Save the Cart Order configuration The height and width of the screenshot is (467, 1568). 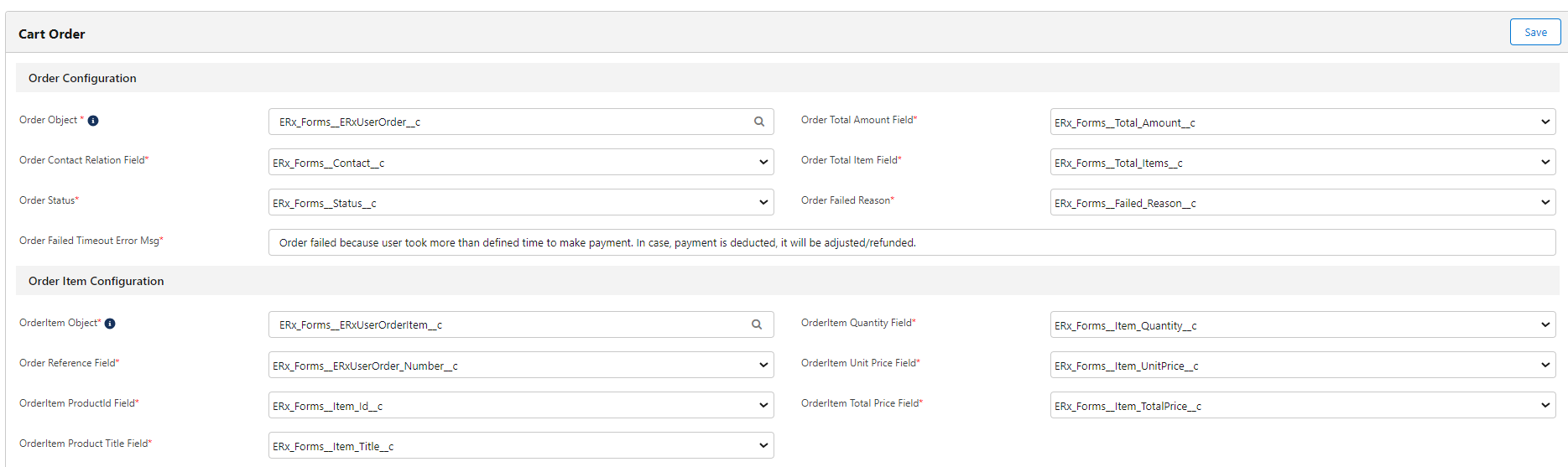click(x=1534, y=33)
